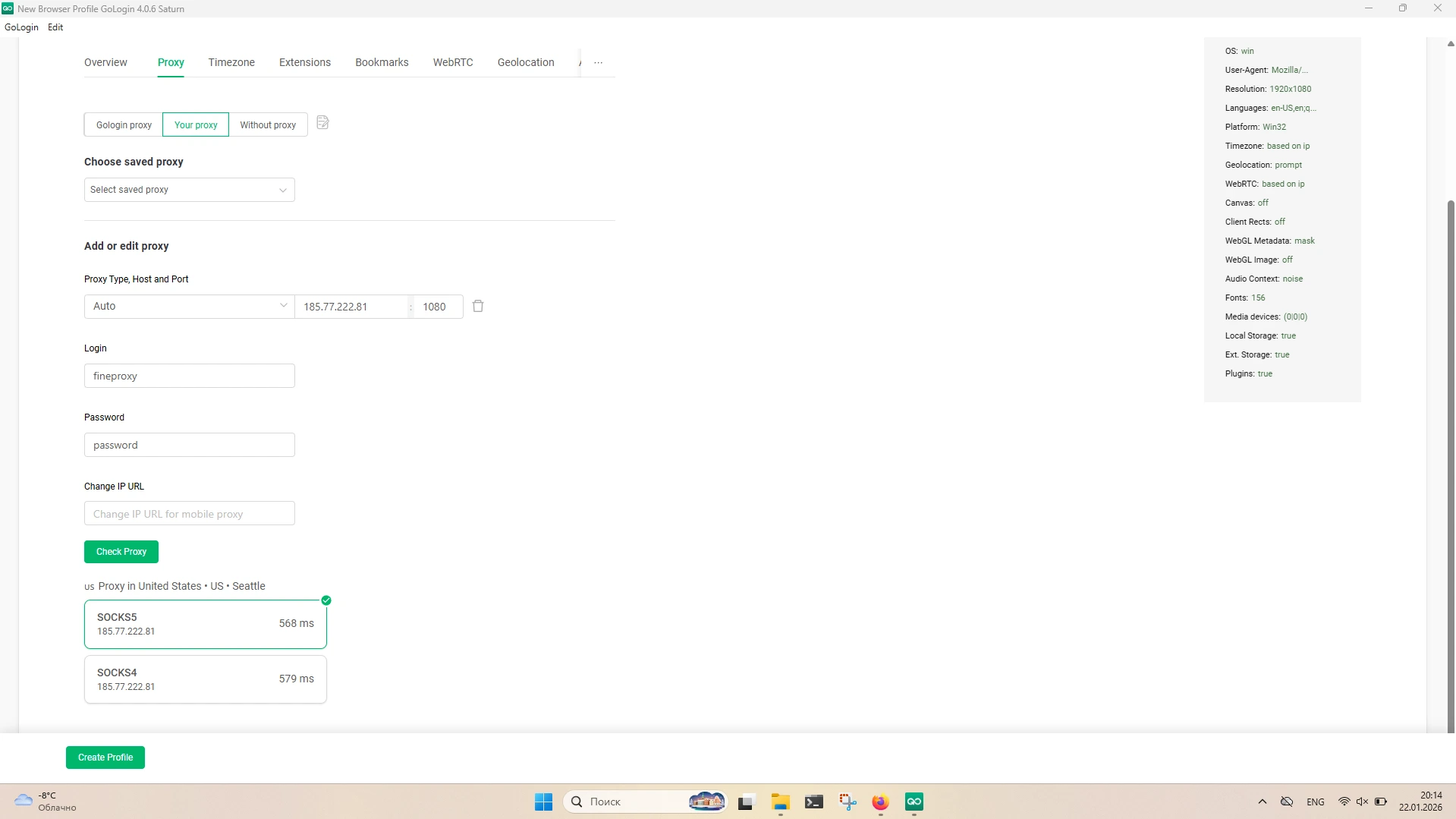
Task: Open Wi-Fi network settings in tray
Action: pos(1344,802)
